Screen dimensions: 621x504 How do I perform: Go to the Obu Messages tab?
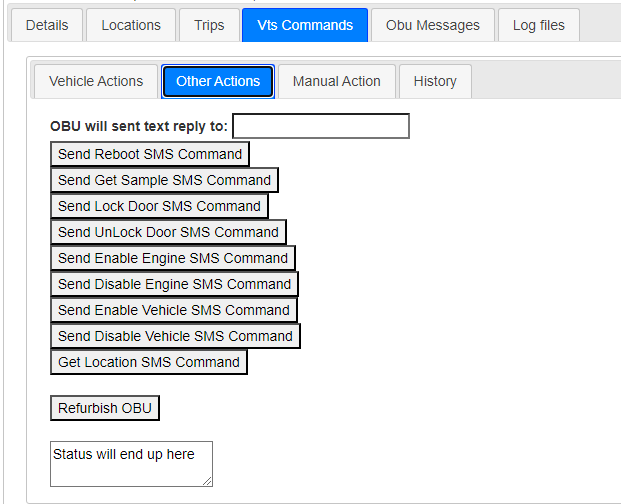pyautogui.click(x=433, y=25)
